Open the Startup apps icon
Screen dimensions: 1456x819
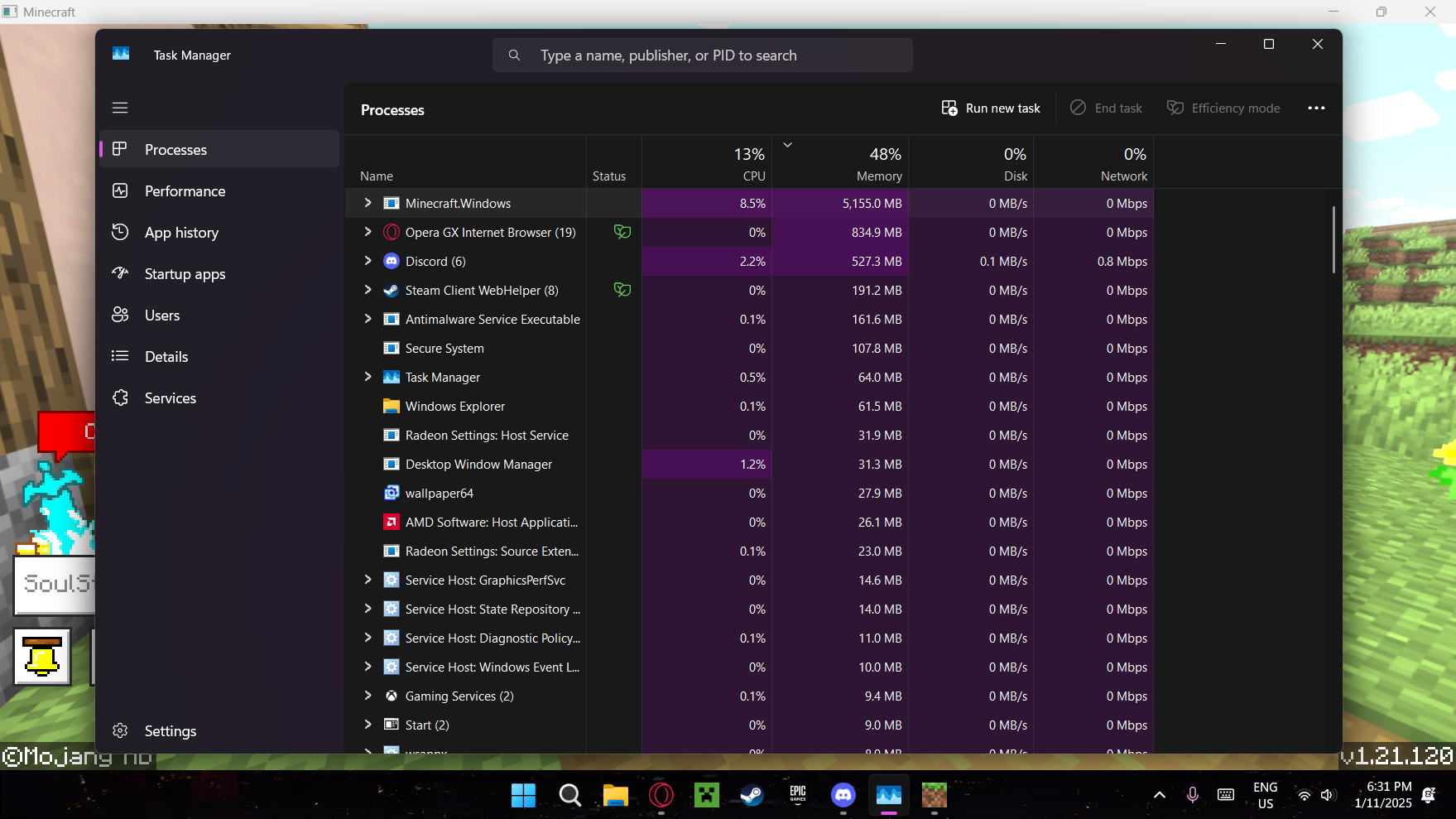click(120, 273)
